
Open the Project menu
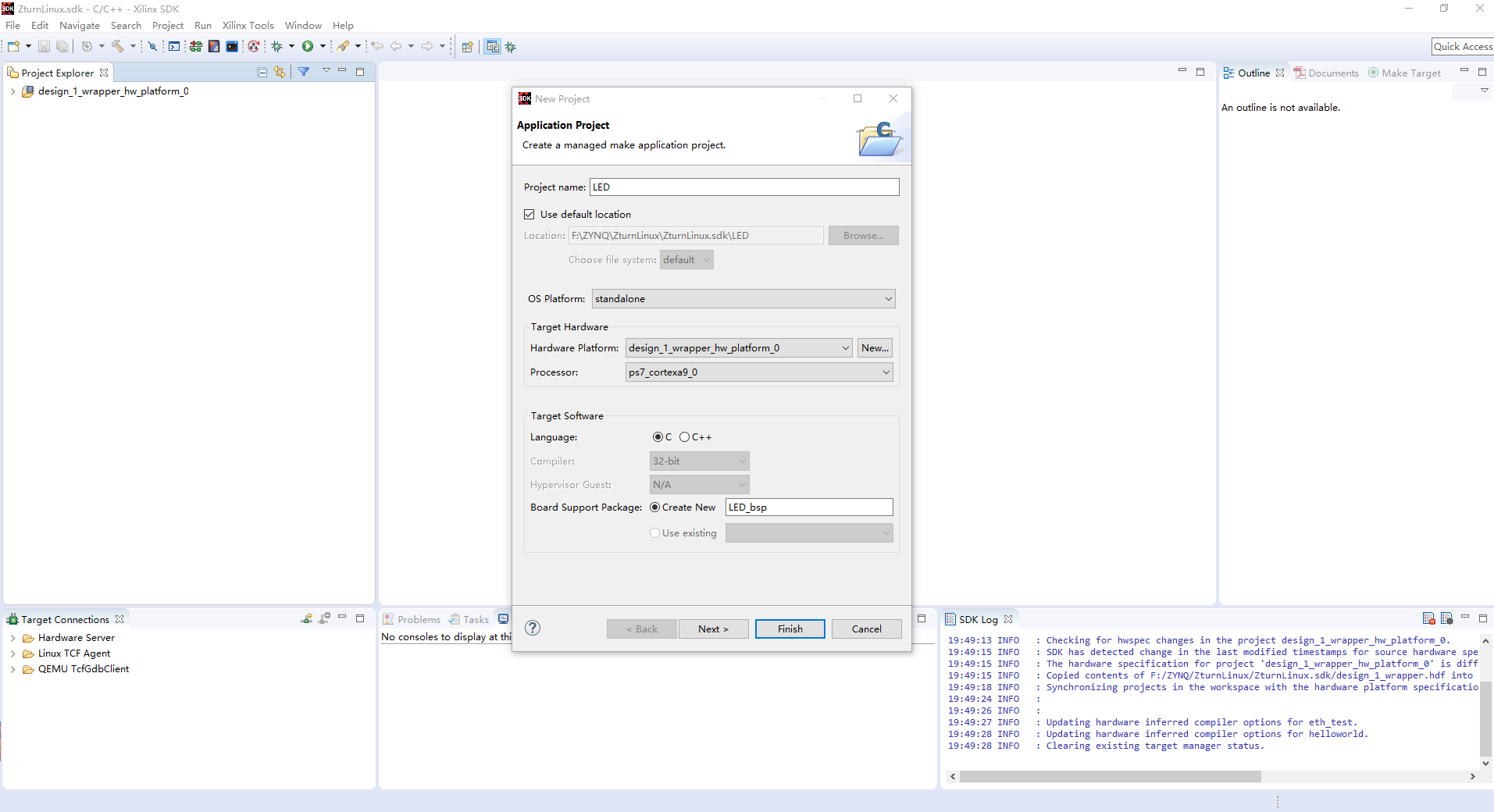[168, 26]
